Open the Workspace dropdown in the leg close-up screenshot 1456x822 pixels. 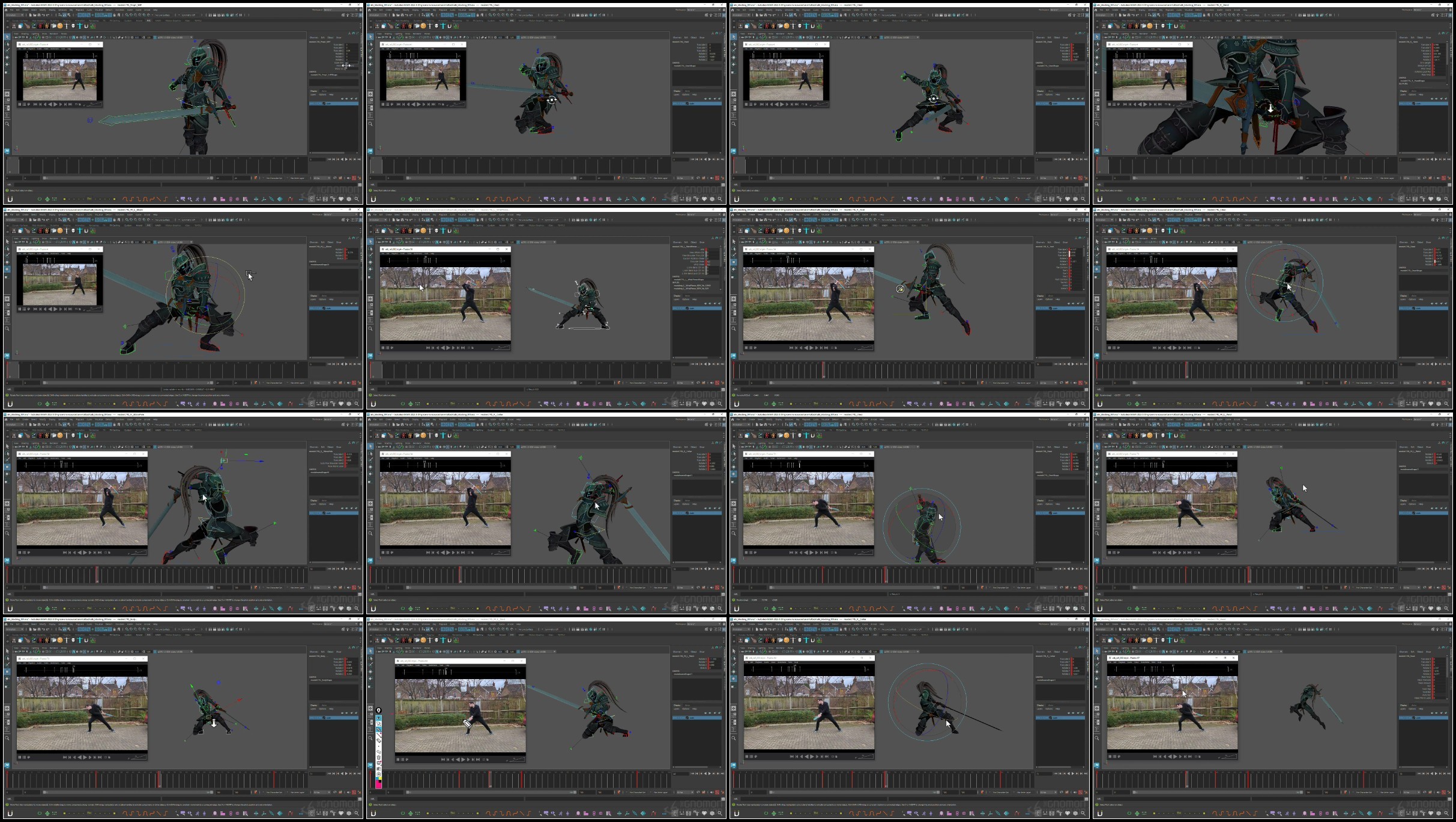pyautogui.click(x=1430, y=10)
